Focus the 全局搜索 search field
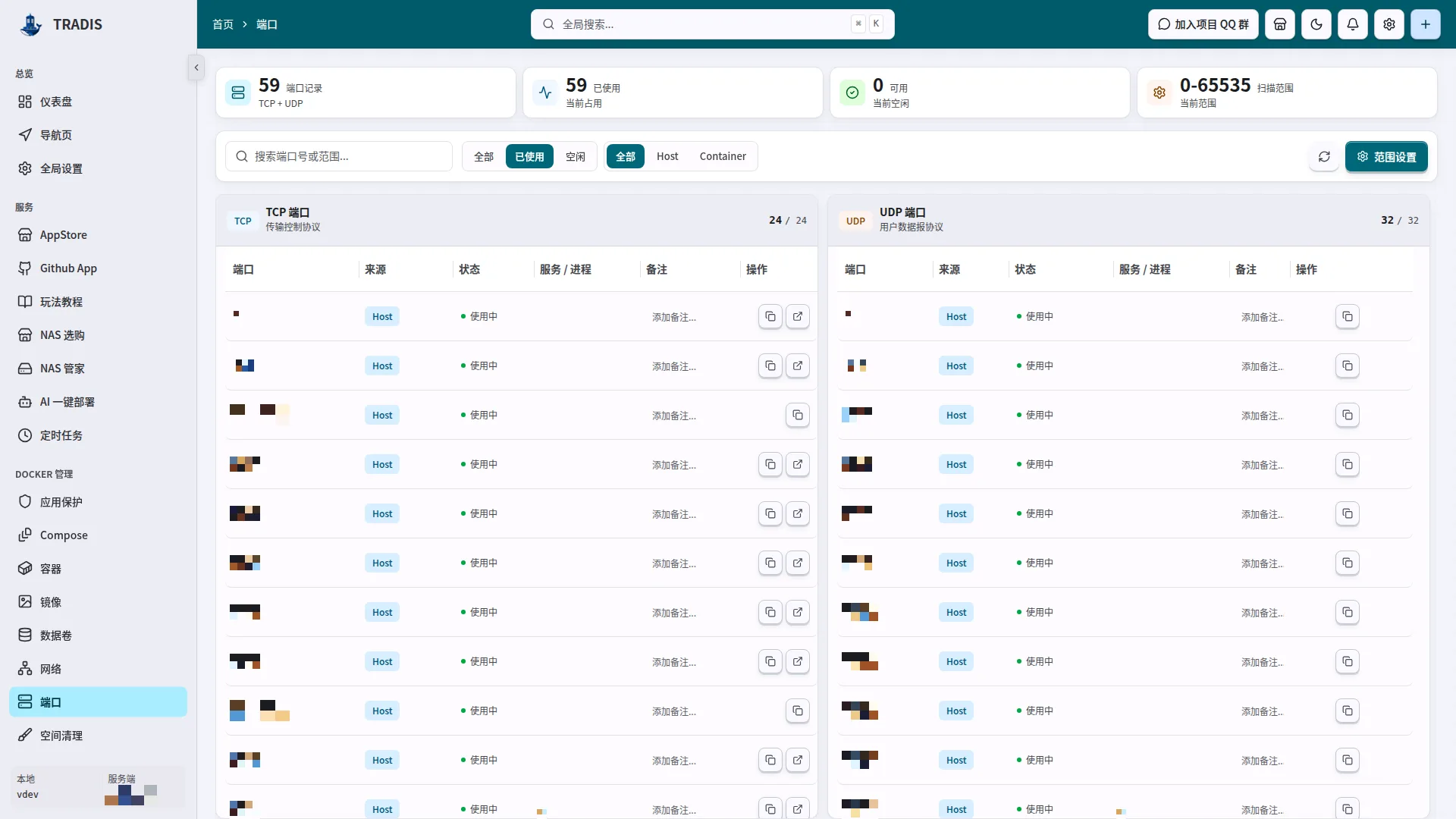 click(x=713, y=24)
